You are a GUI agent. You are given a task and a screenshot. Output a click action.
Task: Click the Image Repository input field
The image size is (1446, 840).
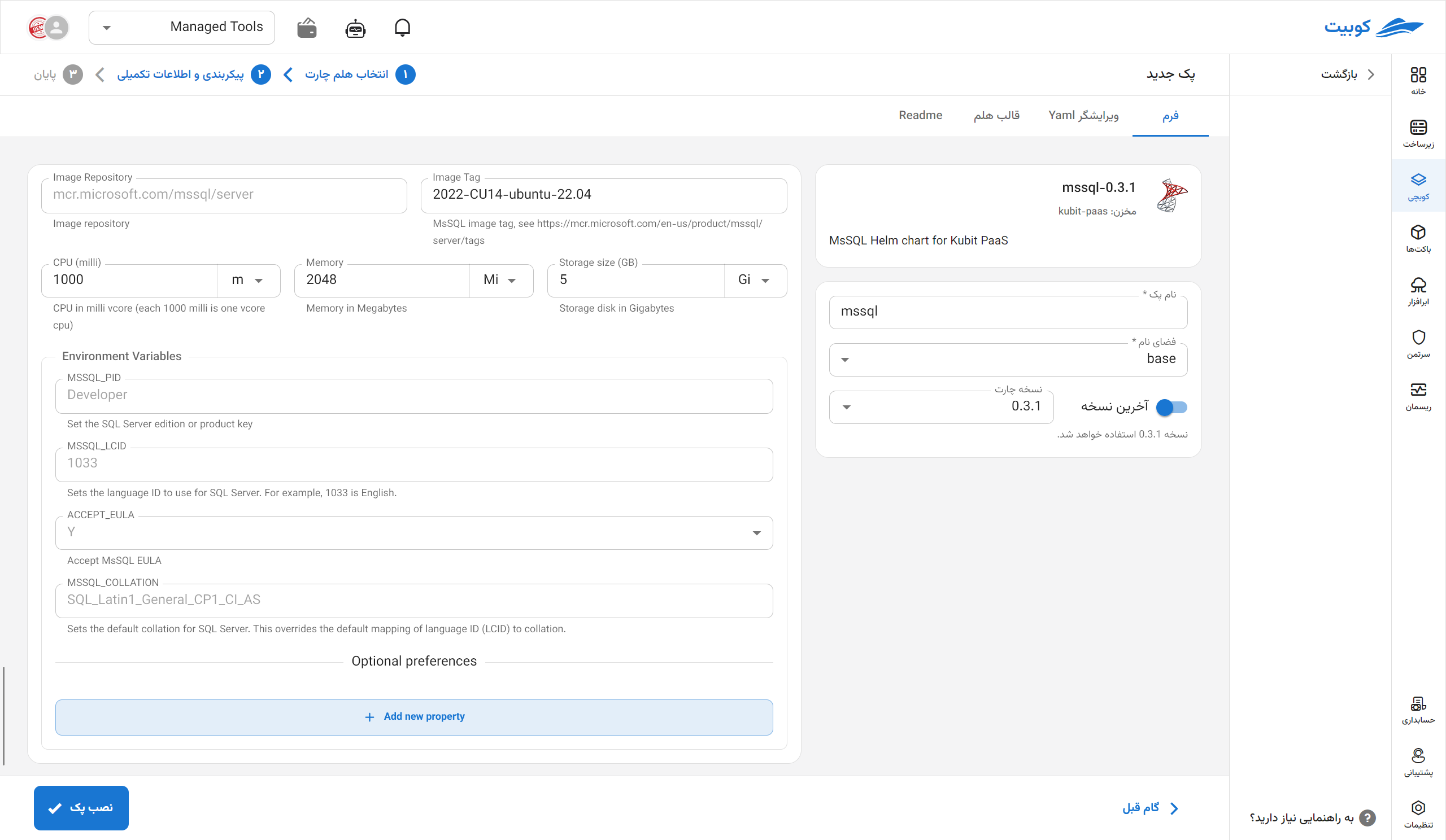click(224, 195)
